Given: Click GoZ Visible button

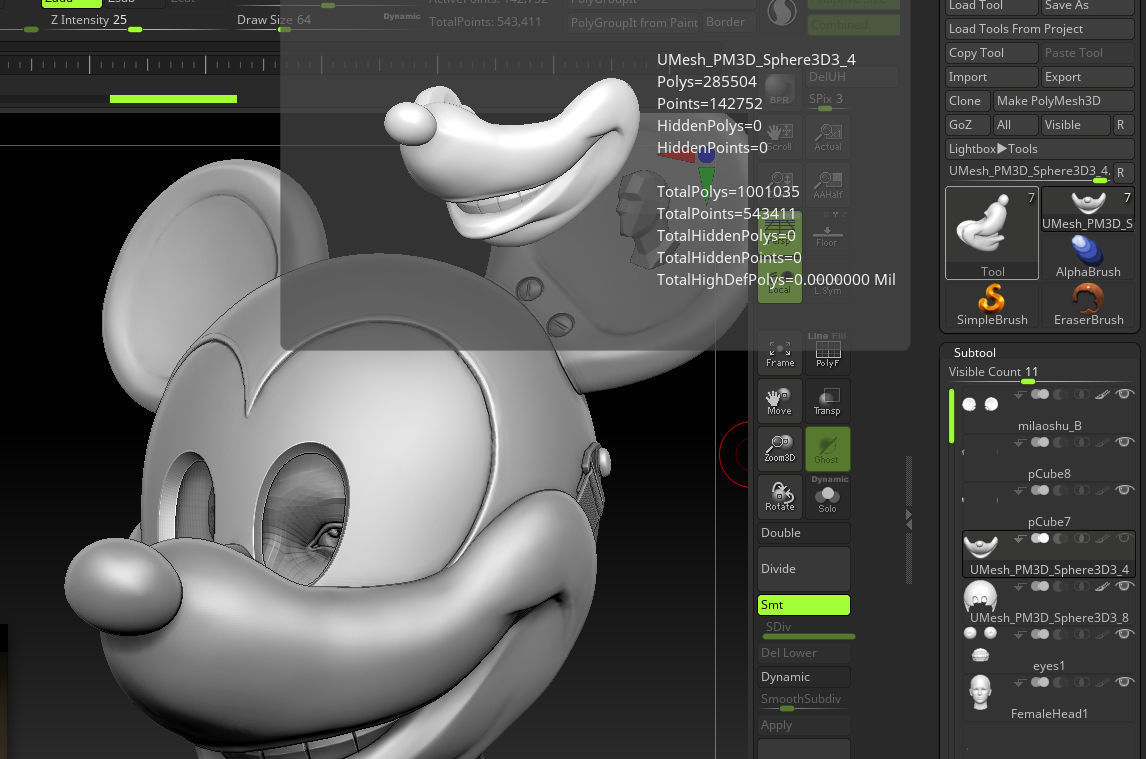Looking at the screenshot, I should 1076,125.
